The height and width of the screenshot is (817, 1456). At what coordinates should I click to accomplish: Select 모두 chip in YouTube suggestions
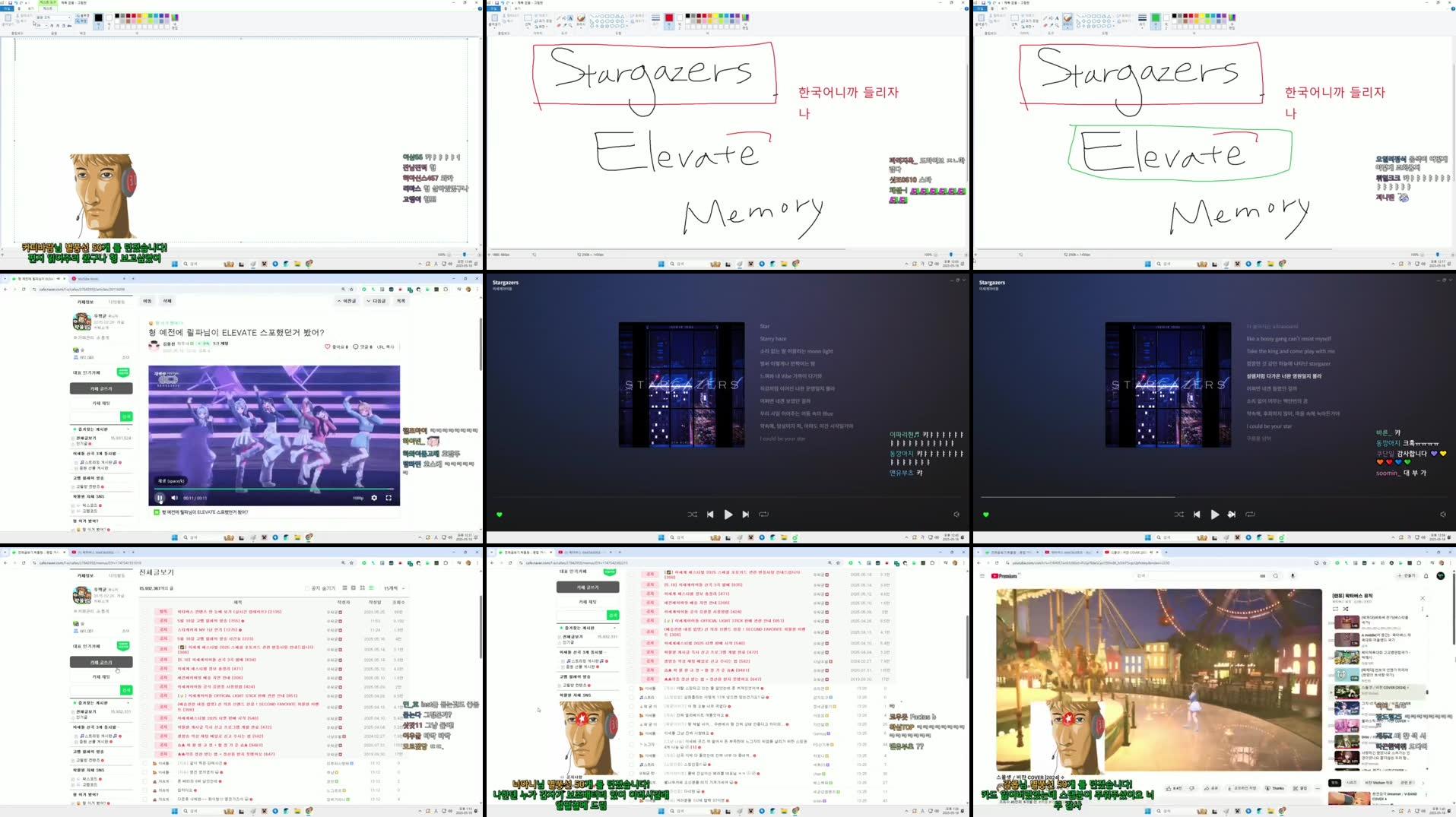(1334, 783)
